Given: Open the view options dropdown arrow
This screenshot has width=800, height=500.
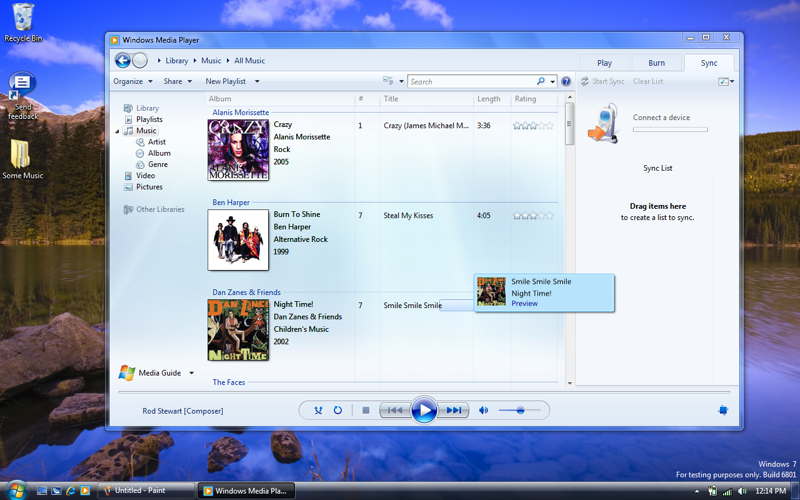Looking at the screenshot, I should tap(402, 82).
